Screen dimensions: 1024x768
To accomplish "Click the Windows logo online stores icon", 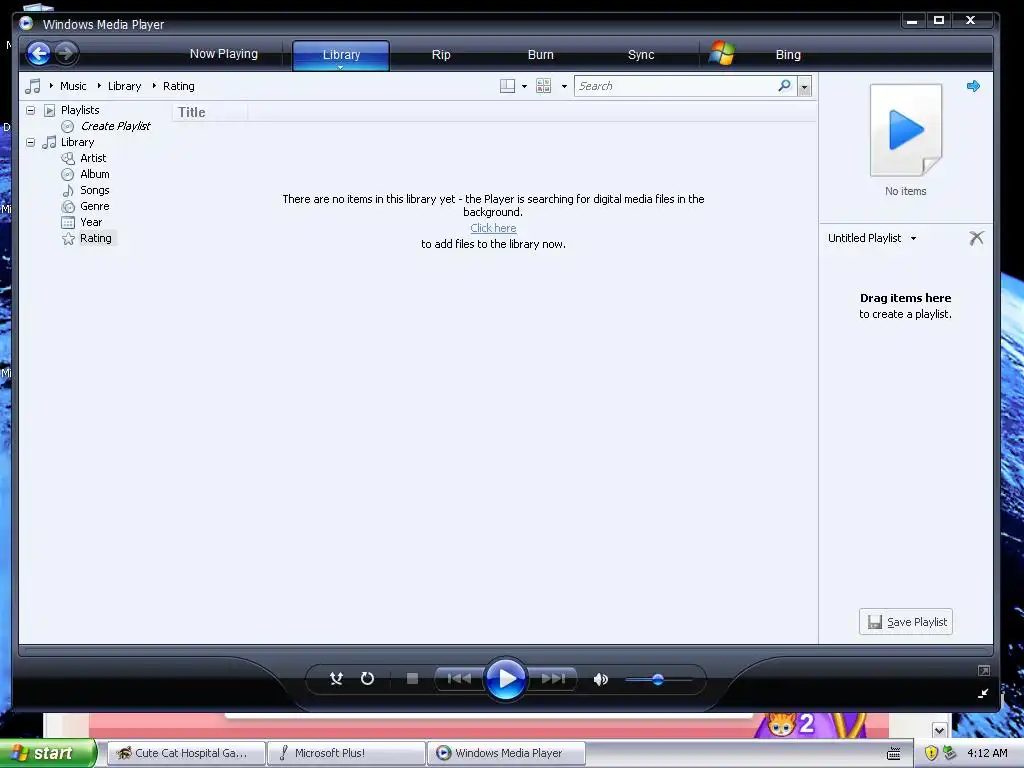I will click(722, 54).
